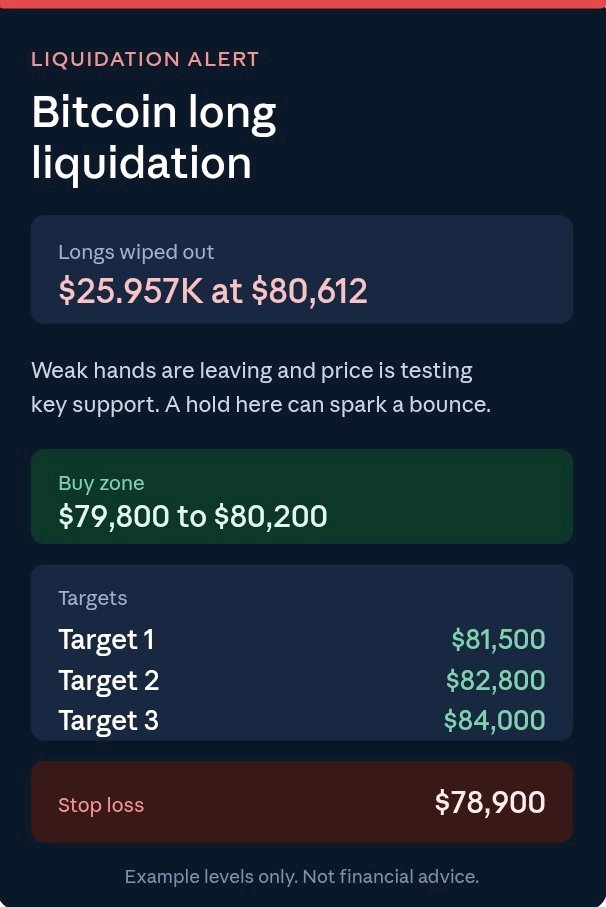The image size is (606, 907).
Task: Select the $78,900 stop loss value
Action: [x=490, y=802]
